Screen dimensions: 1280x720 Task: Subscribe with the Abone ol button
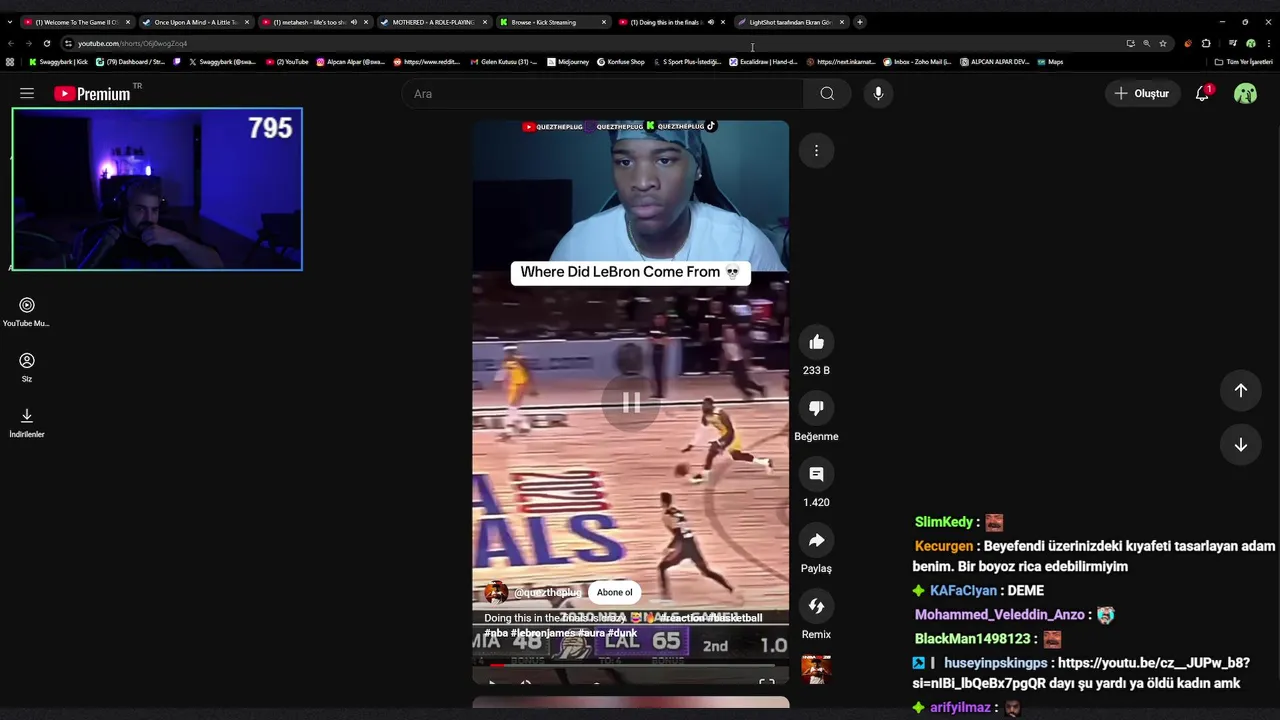click(614, 592)
